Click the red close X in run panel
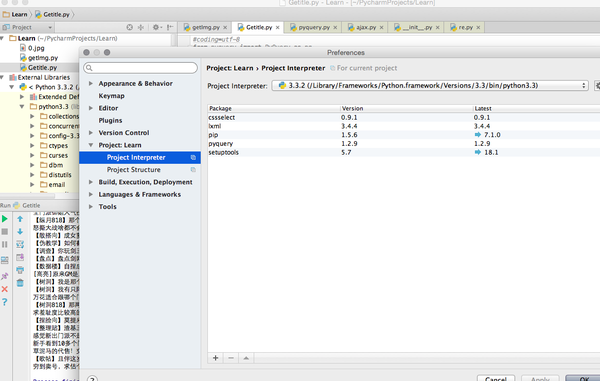 [5, 289]
